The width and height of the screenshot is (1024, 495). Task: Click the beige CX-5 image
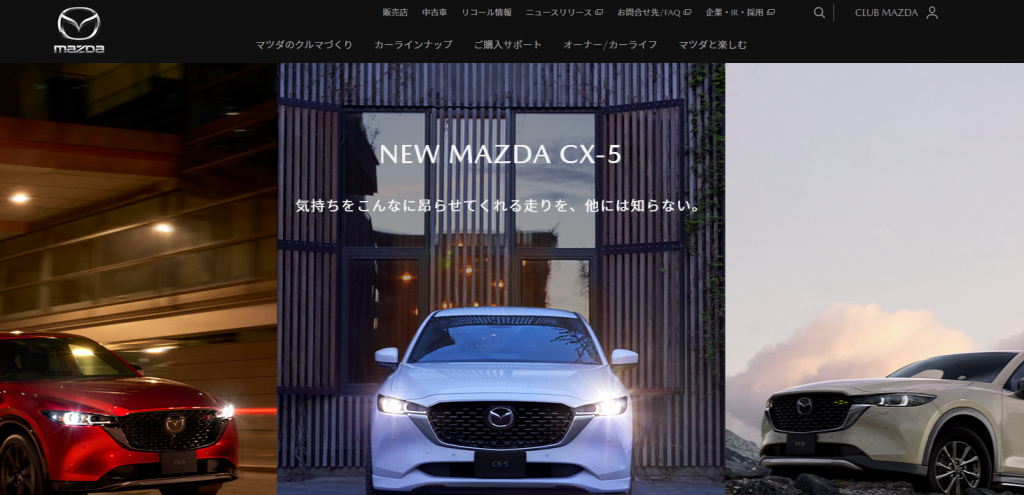874,279
